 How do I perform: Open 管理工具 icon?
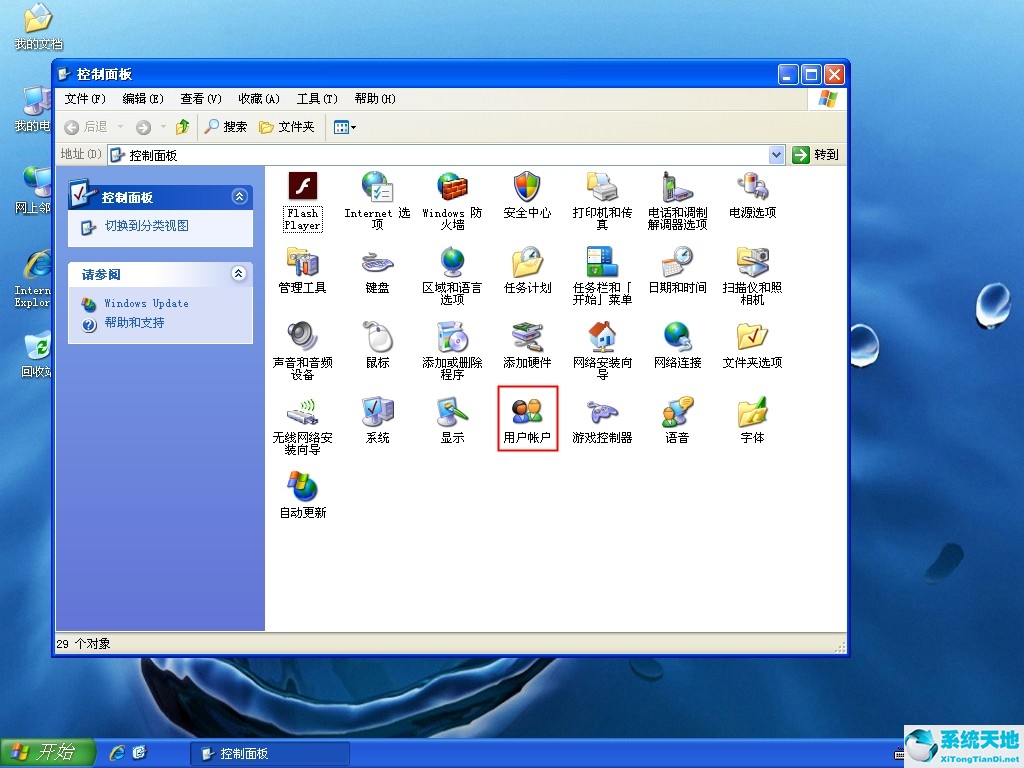click(x=302, y=270)
